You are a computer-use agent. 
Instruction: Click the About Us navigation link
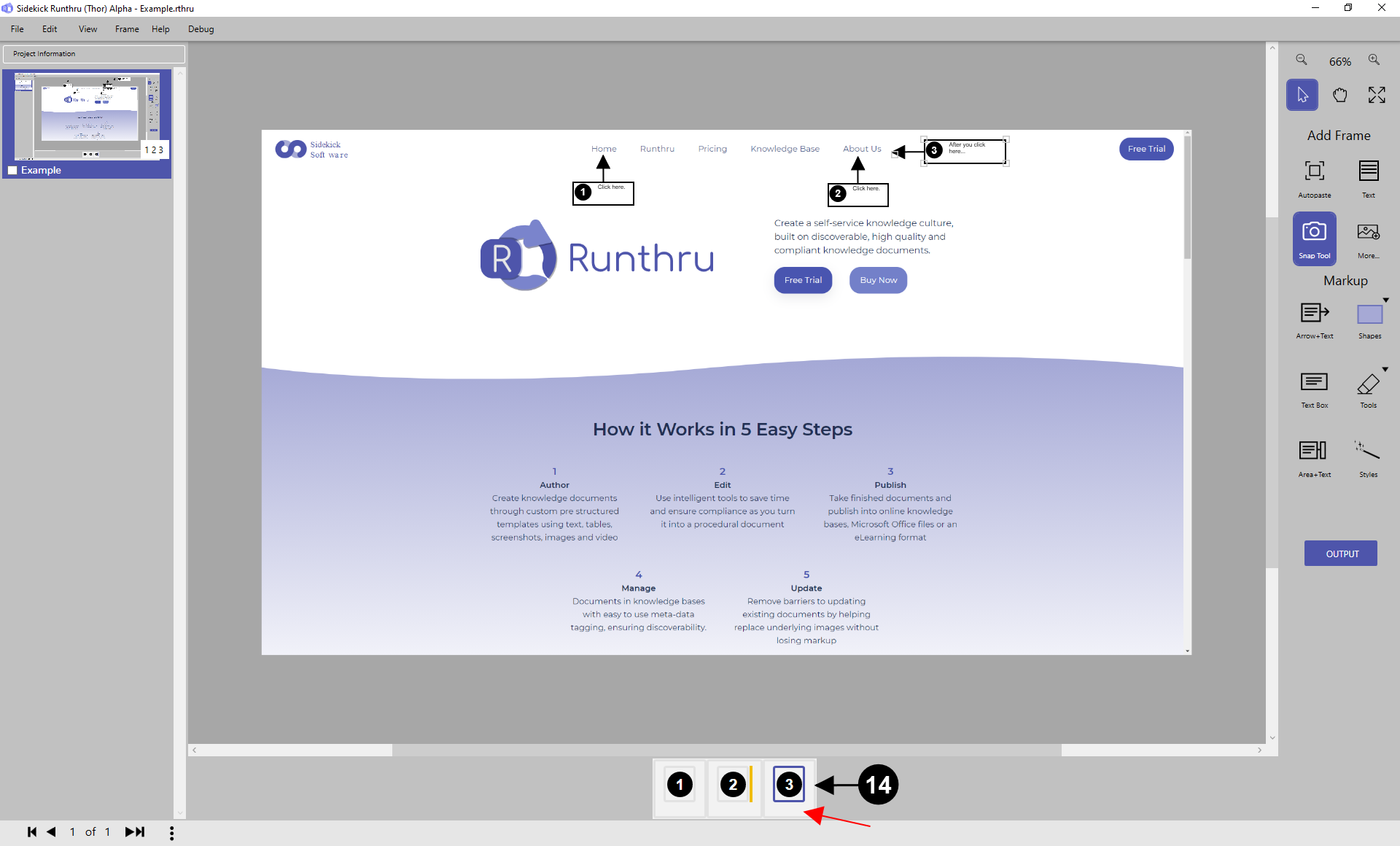point(862,149)
